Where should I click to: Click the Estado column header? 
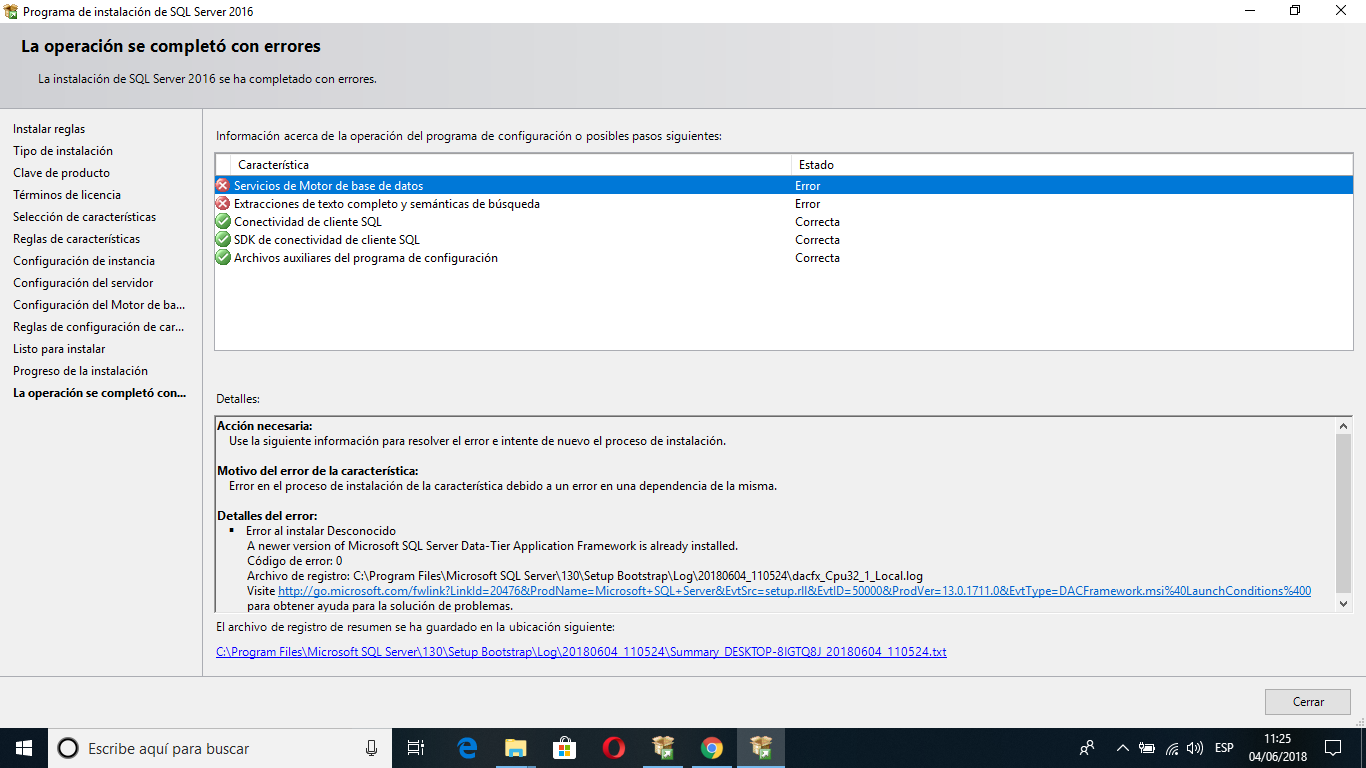point(1072,164)
